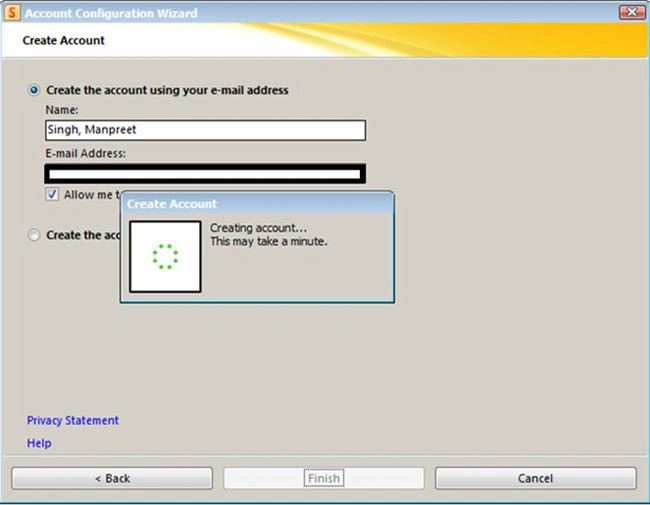Click the Name field containing 'Singh, Manpreet'
This screenshot has width=650, height=505.
pyautogui.click(x=205, y=130)
